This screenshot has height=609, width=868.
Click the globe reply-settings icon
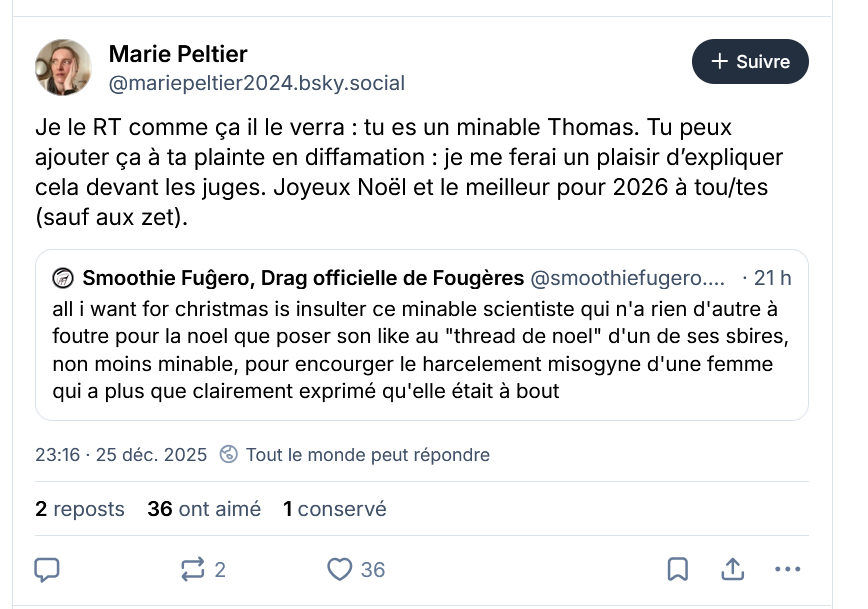tap(228, 455)
